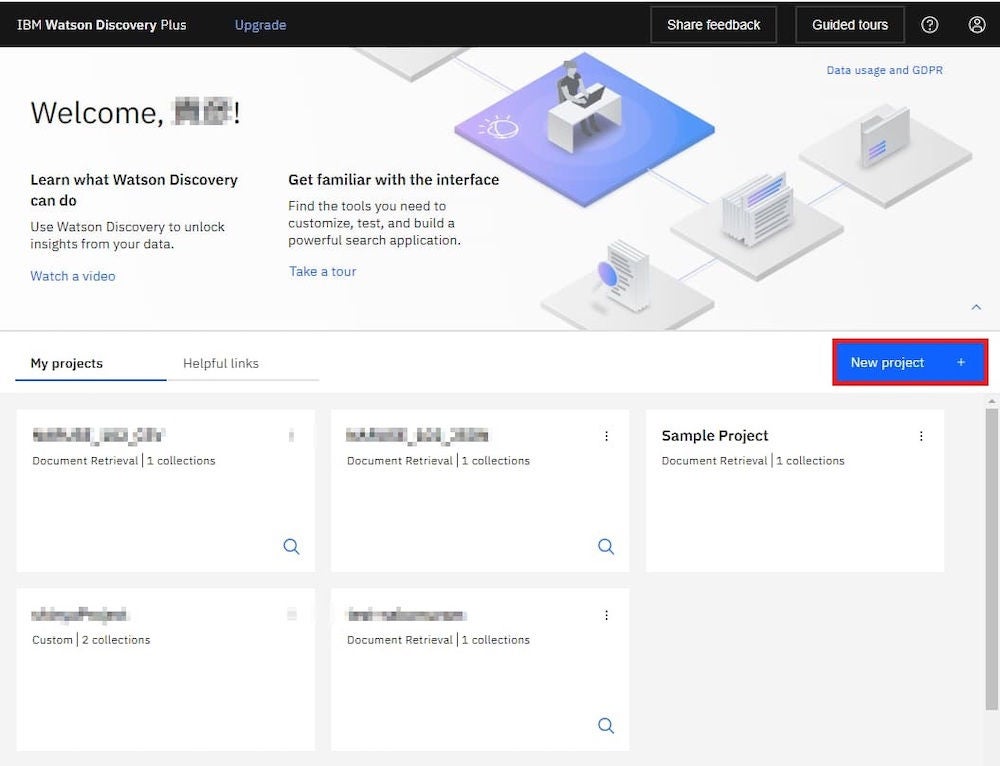Collapse the welcome banner with the chevron
This screenshot has width=1000, height=766.
[977, 307]
